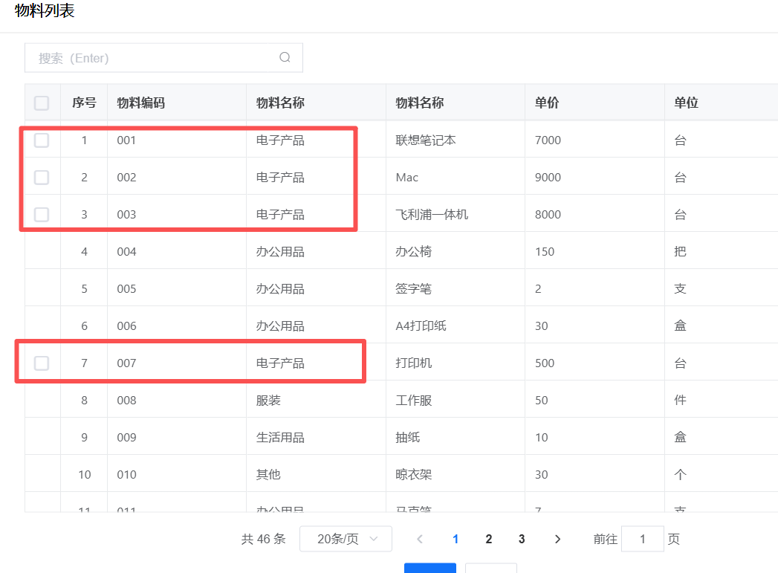Click the 单位 column header
This screenshot has height=574, width=779.
point(686,103)
